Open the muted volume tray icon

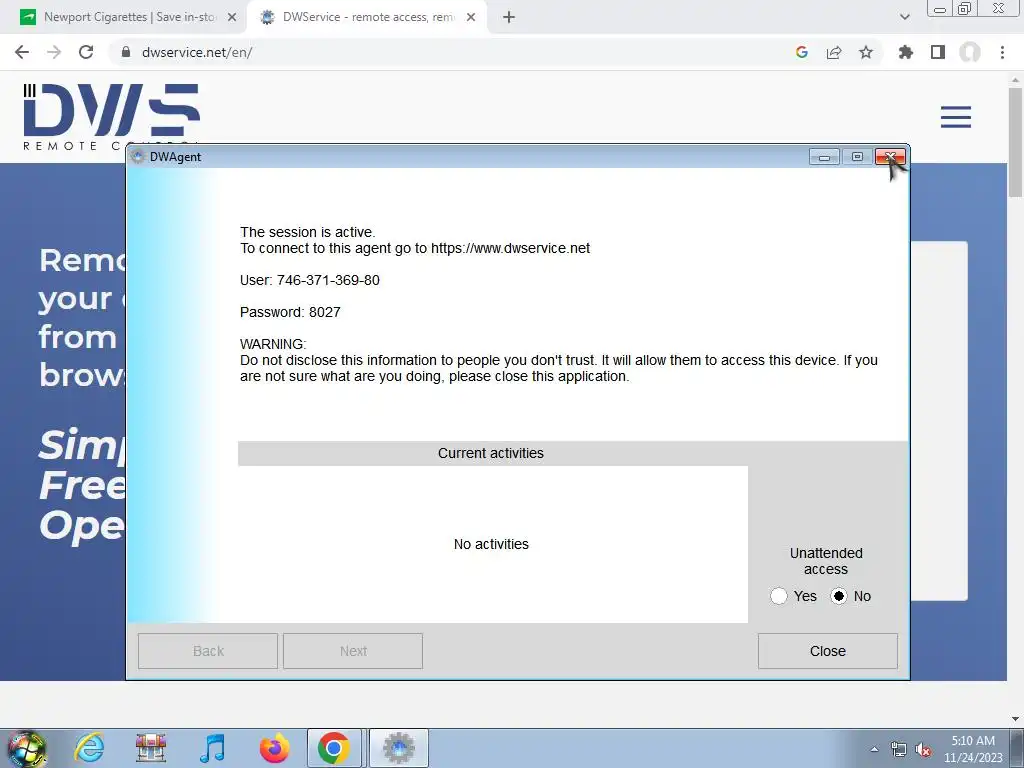(x=923, y=749)
